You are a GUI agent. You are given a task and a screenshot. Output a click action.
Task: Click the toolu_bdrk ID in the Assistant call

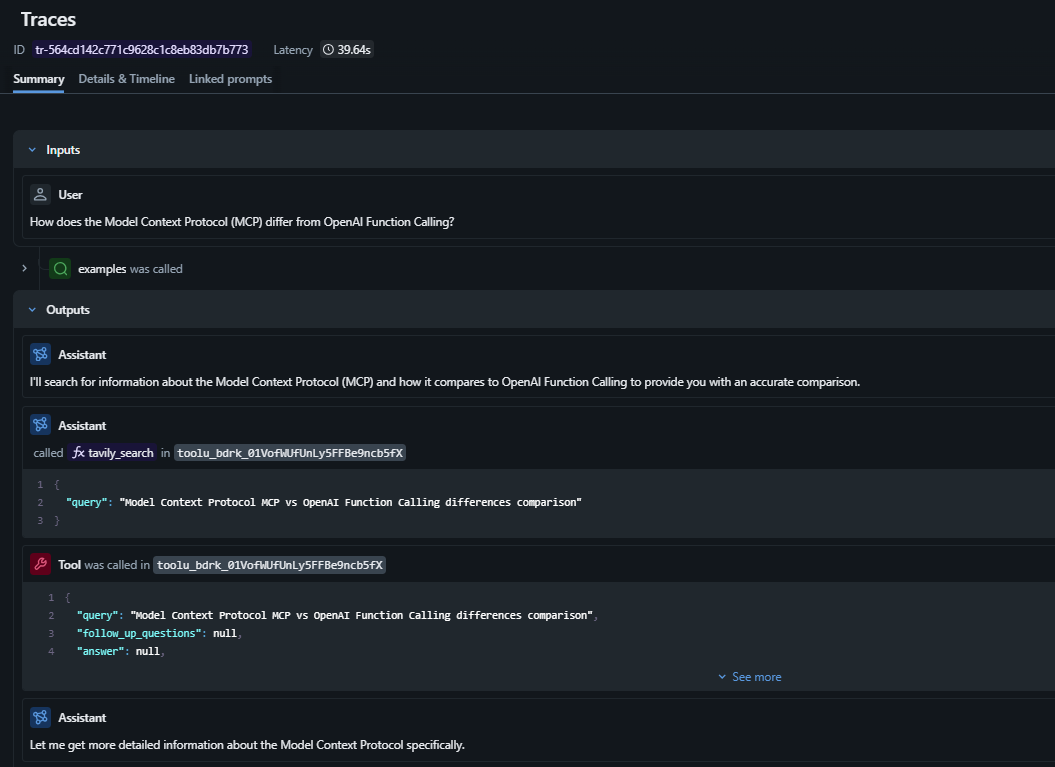[x=290, y=453]
